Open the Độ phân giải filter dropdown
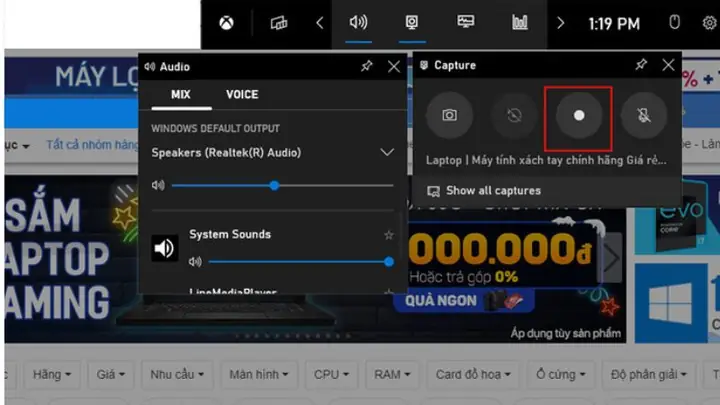This screenshot has width=720, height=405. point(648,375)
